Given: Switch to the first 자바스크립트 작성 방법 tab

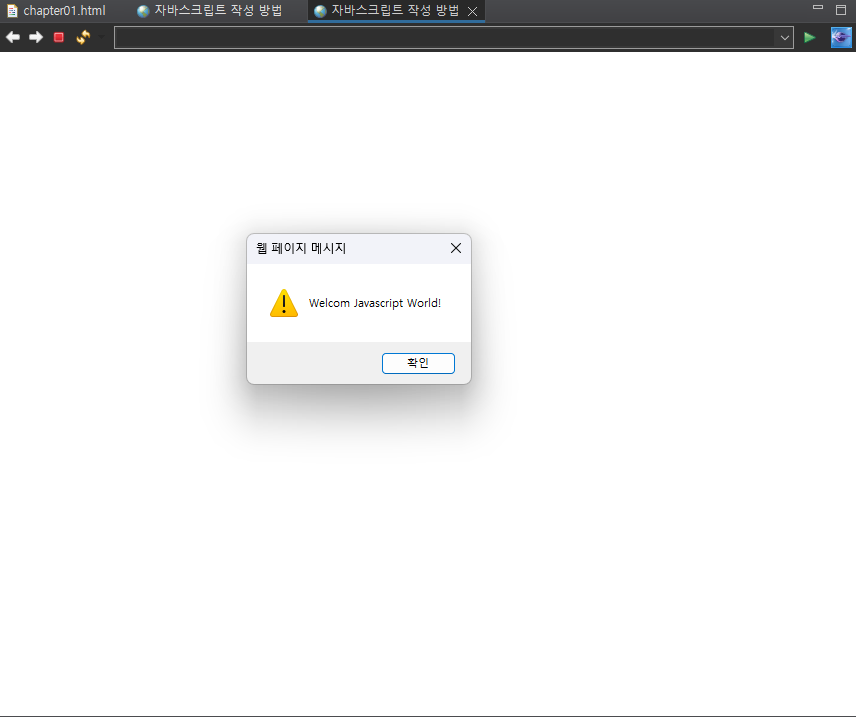Looking at the screenshot, I should [x=210, y=11].
